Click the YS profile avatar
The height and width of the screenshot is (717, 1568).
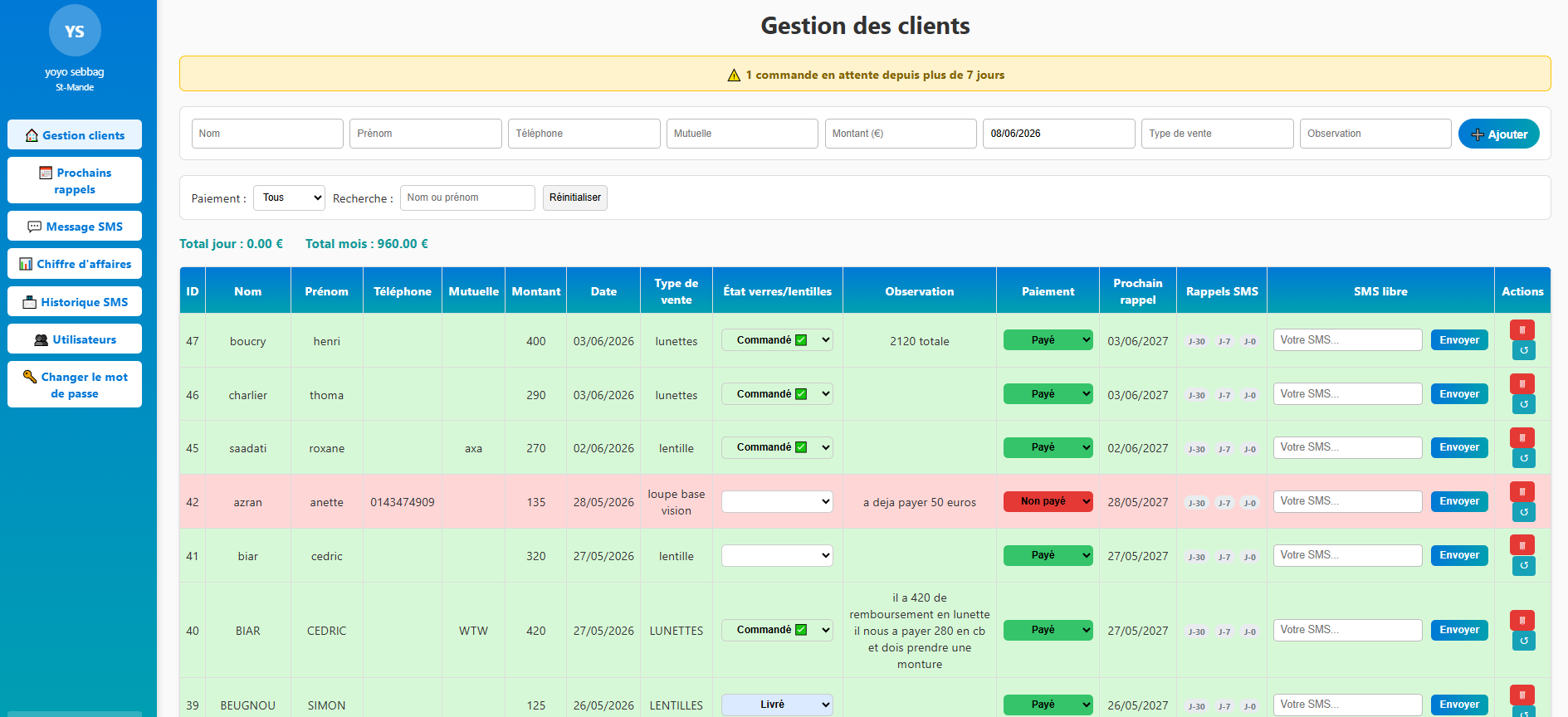tap(75, 31)
